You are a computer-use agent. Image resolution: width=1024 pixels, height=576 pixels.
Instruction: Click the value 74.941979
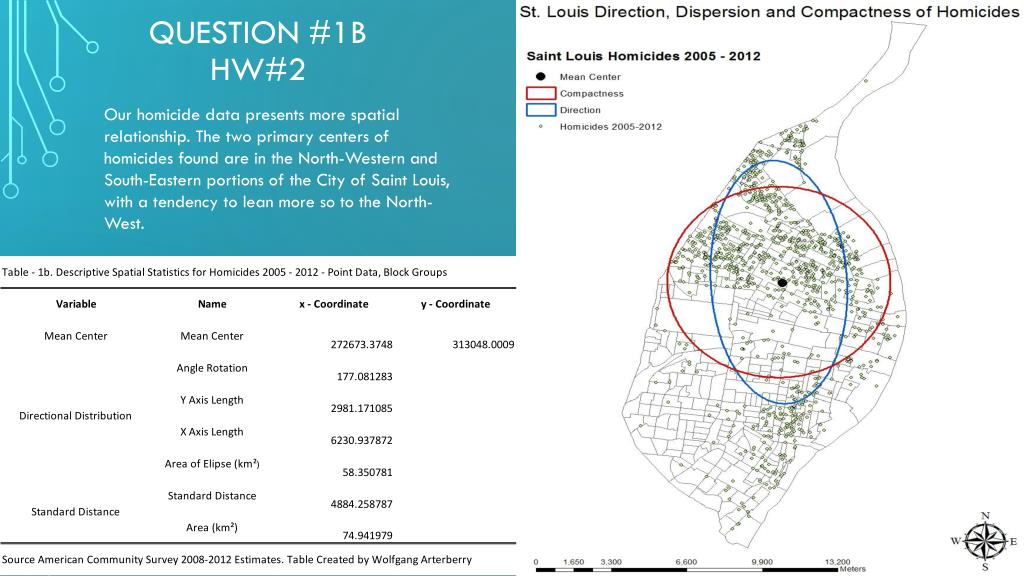click(x=367, y=536)
